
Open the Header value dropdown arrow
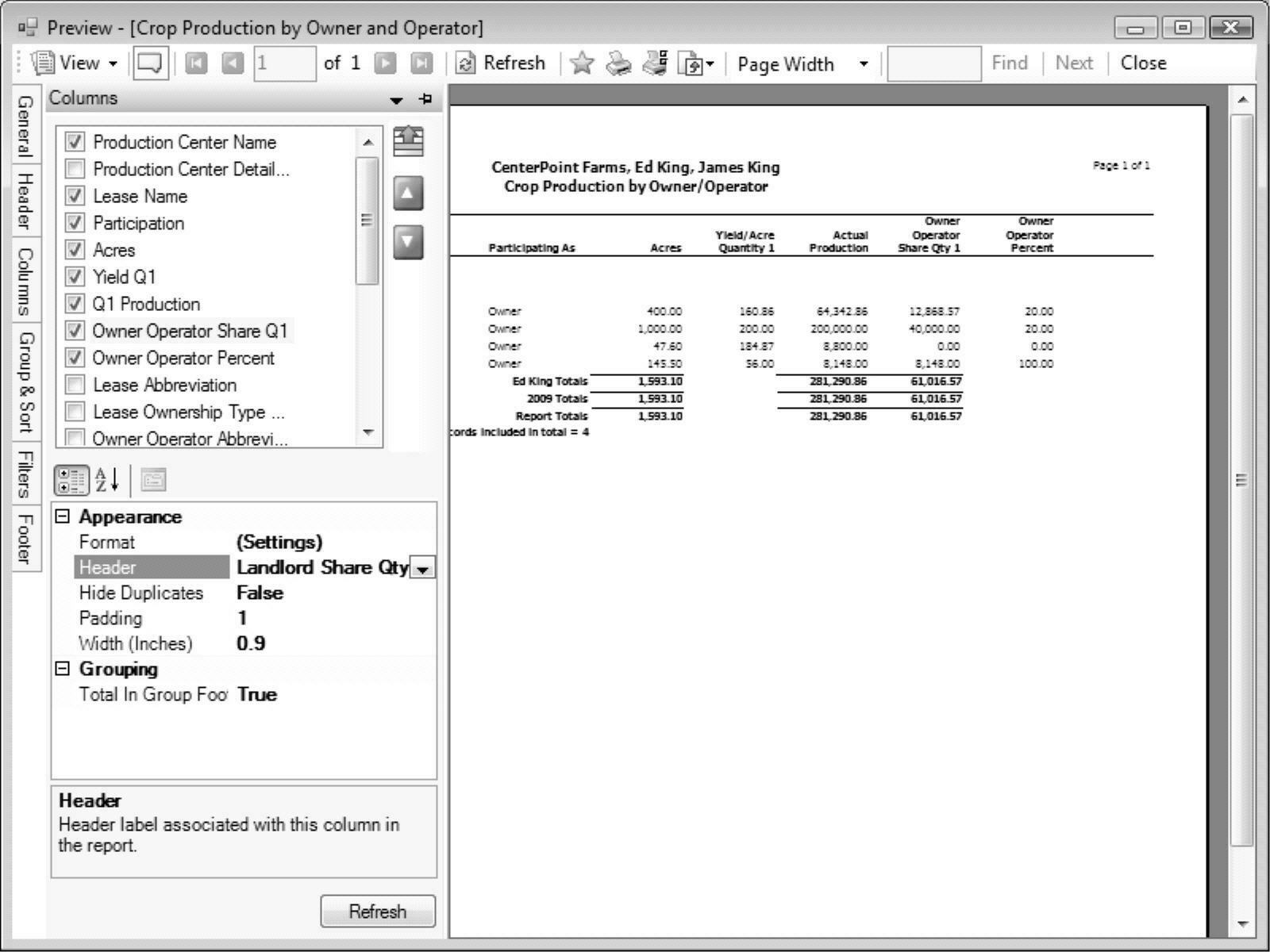point(422,568)
